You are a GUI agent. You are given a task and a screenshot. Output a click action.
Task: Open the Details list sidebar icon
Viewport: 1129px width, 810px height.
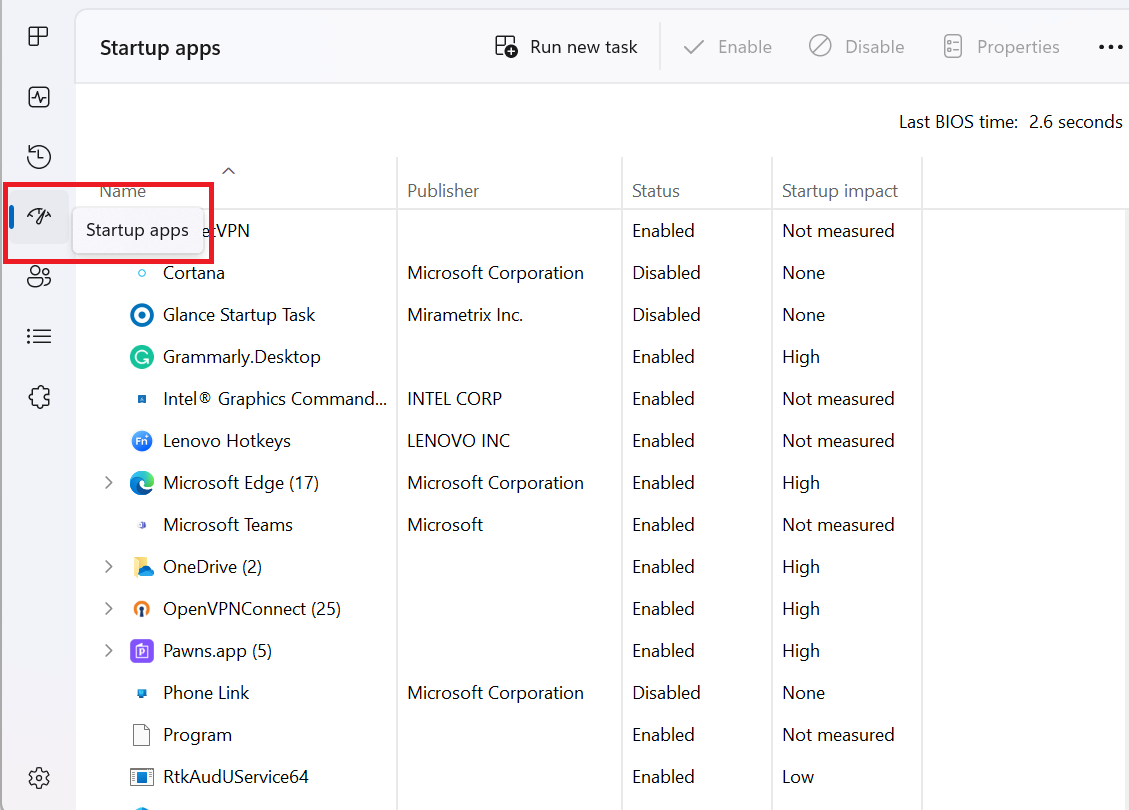(39, 336)
